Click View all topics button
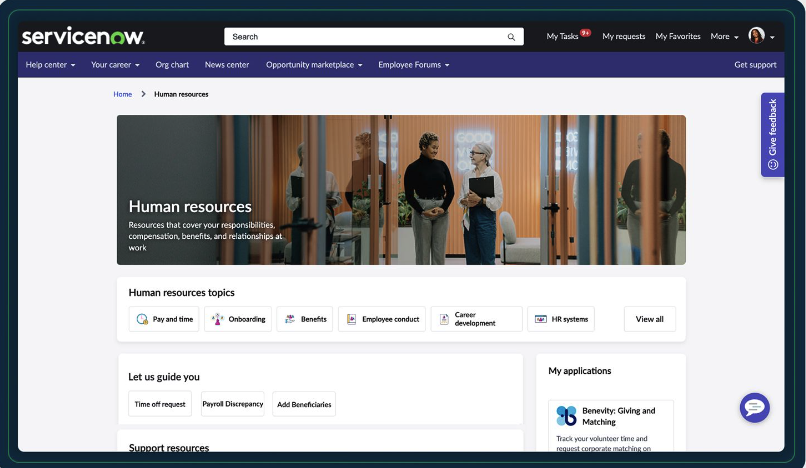 pyautogui.click(x=650, y=319)
